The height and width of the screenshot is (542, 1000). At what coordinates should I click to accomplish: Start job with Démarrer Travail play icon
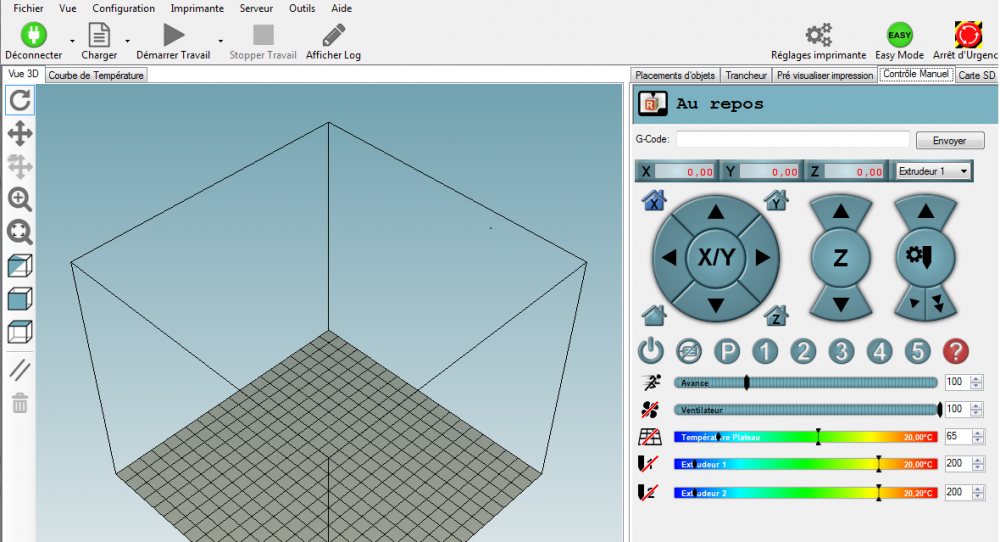tap(173, 34)
